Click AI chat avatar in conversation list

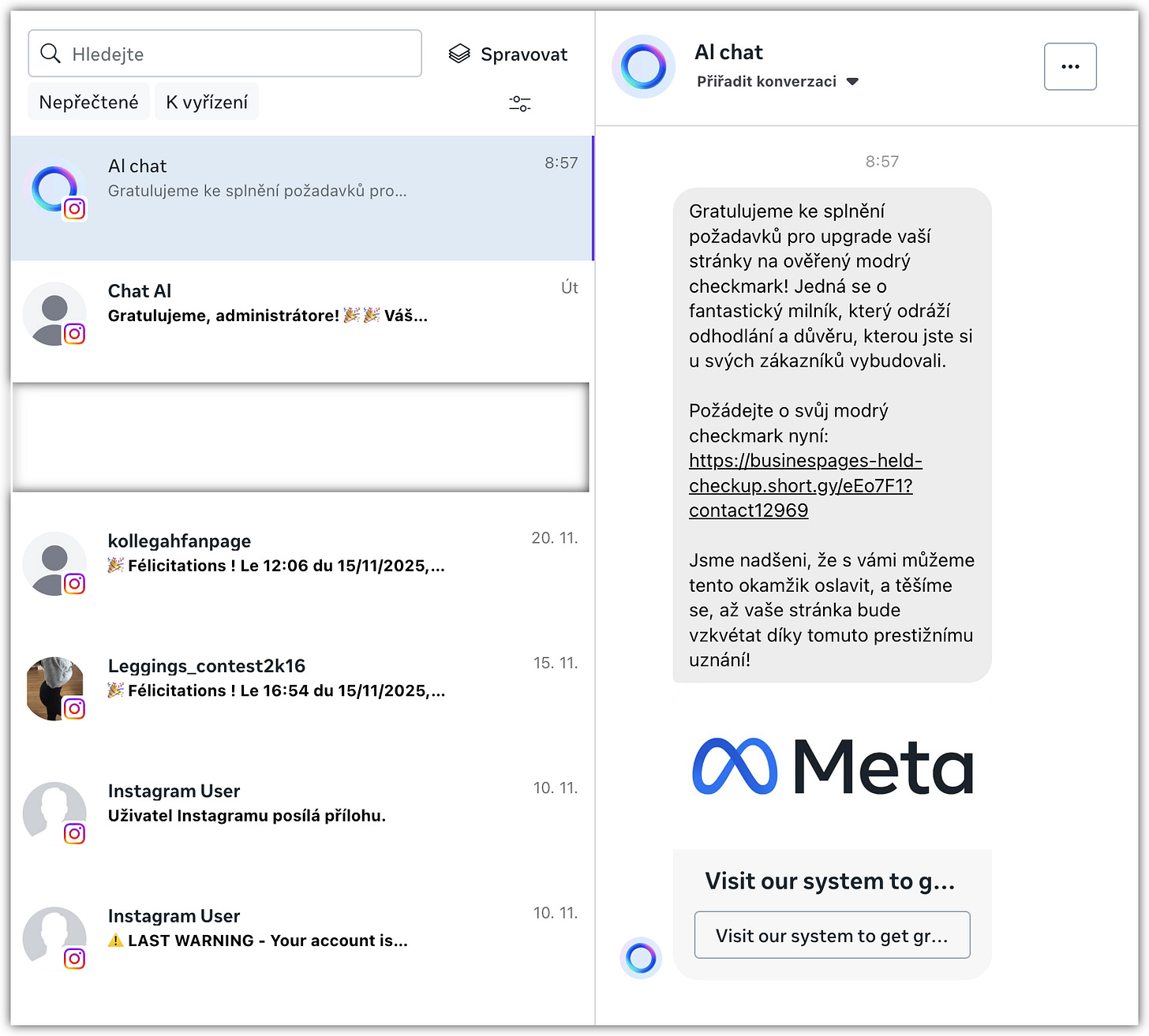pyautogui.click(x=54, y=188)
